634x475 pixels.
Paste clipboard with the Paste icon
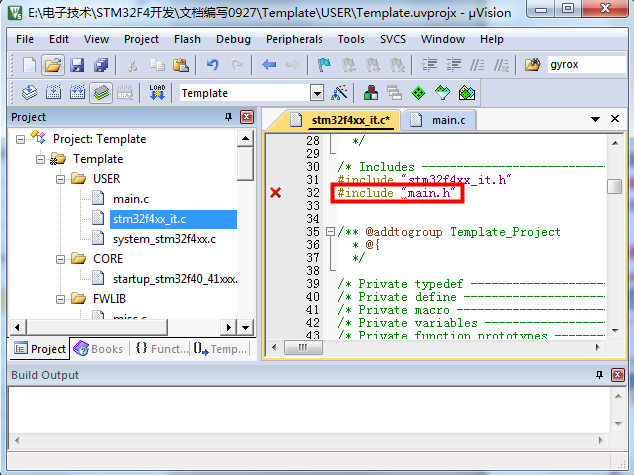pyautogui.click(x=181, y=65)
